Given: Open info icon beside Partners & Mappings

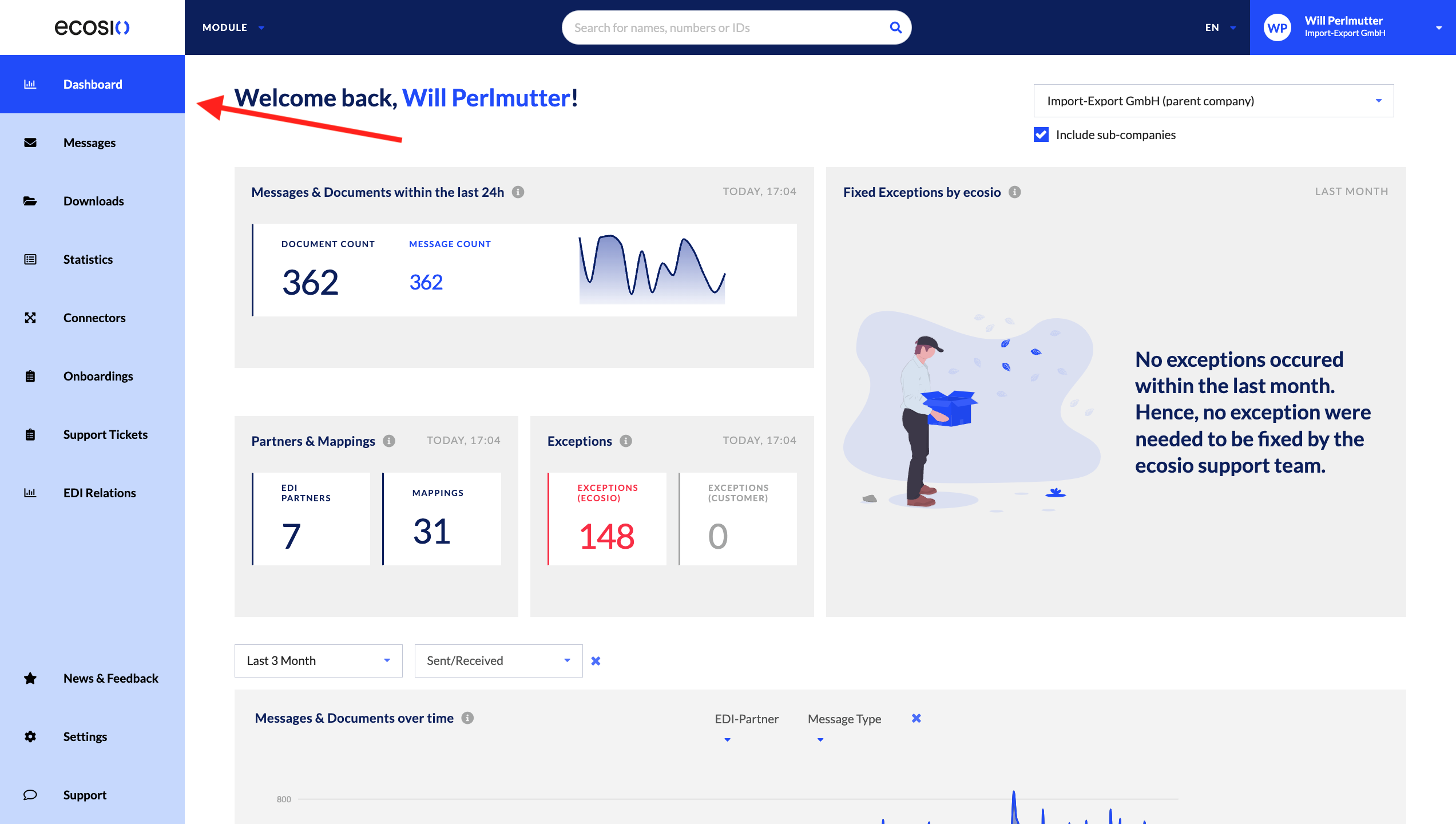Looking at the screenshot, I should tap(389, 441).
